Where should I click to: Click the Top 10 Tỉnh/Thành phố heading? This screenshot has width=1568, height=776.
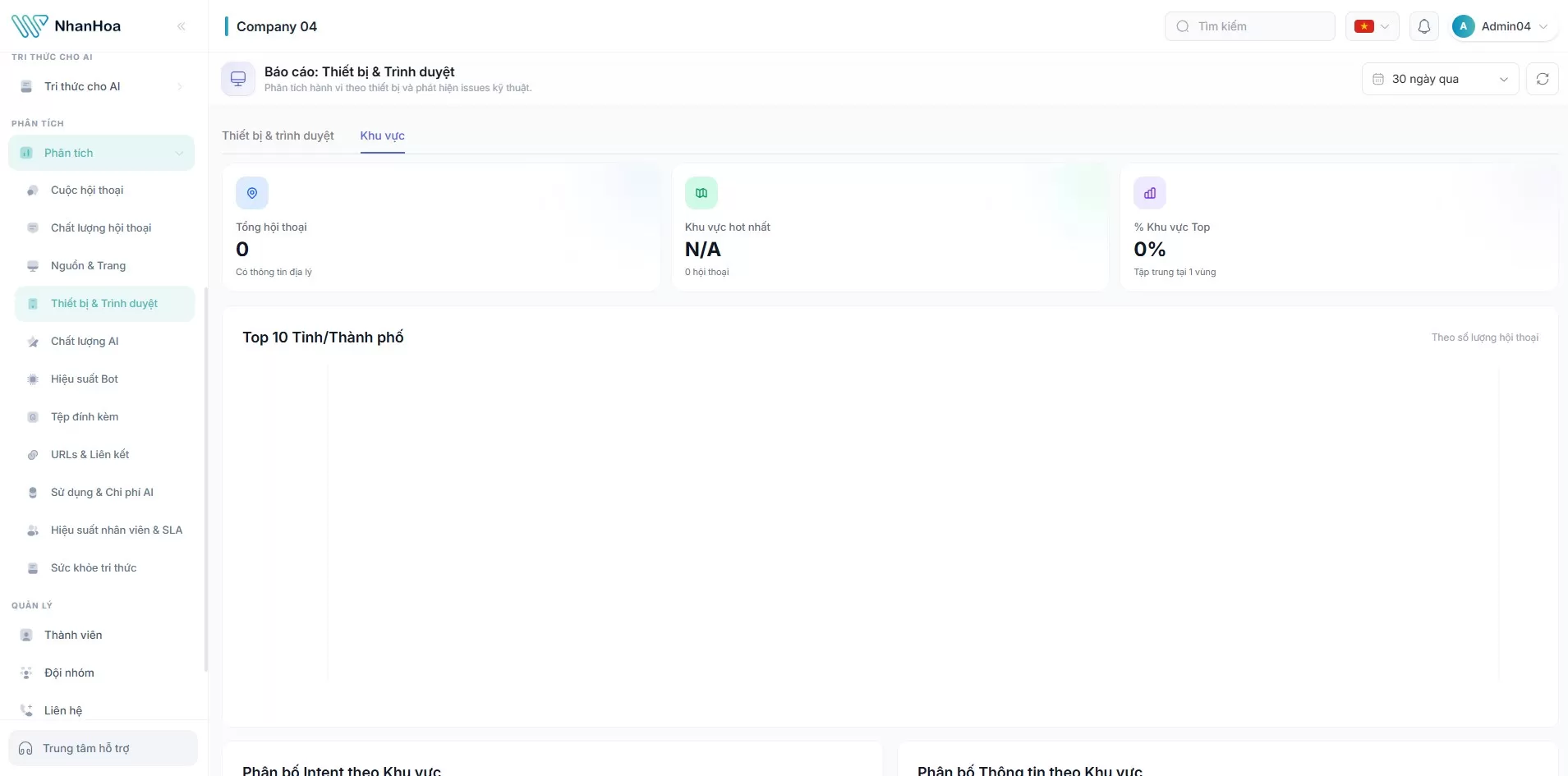coord(323,337)
